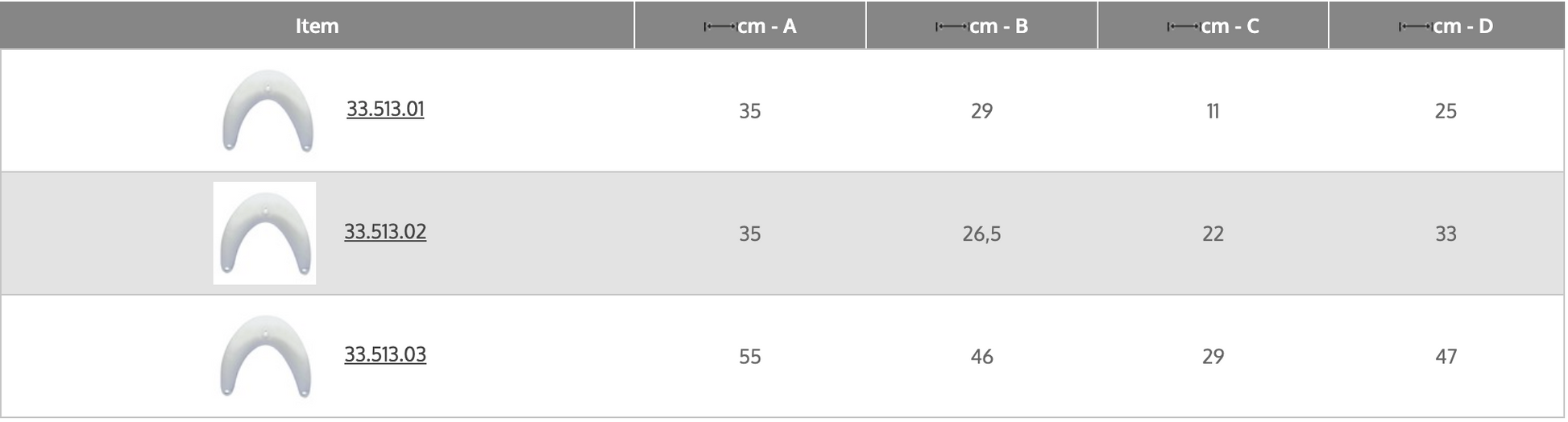This screenshot has width=1568, height=422.
Task: Select the A value 35 for item 33.513.01
Action: click(x=750, y=111)
